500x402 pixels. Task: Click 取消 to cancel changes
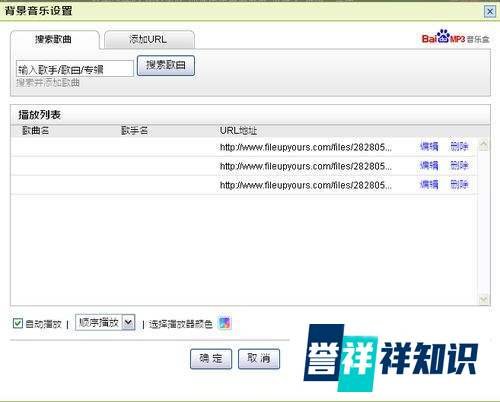click(259, 359)
